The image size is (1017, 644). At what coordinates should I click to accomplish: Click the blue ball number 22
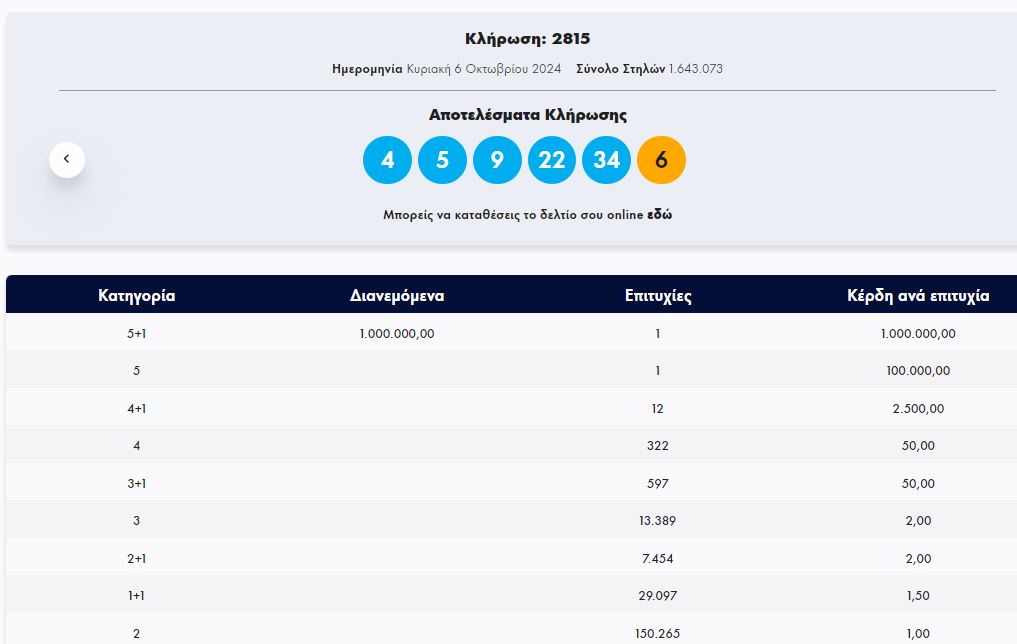click(x=552, y=160)
